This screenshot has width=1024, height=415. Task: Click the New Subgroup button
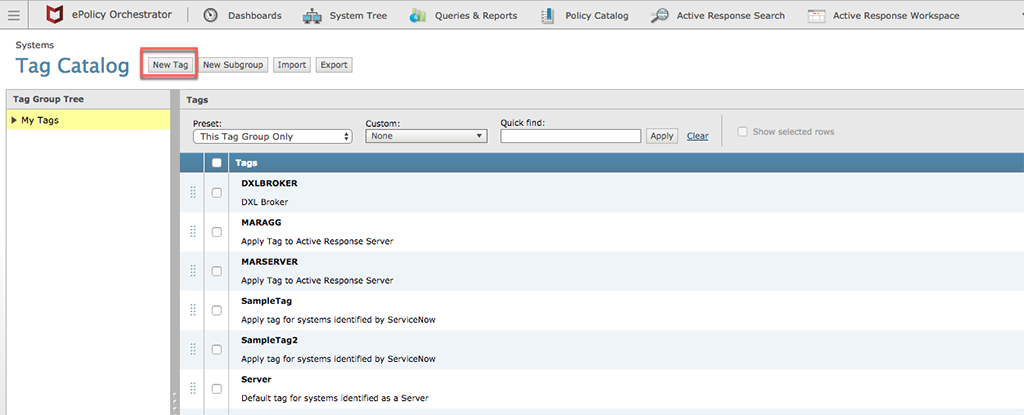point(233,65)
